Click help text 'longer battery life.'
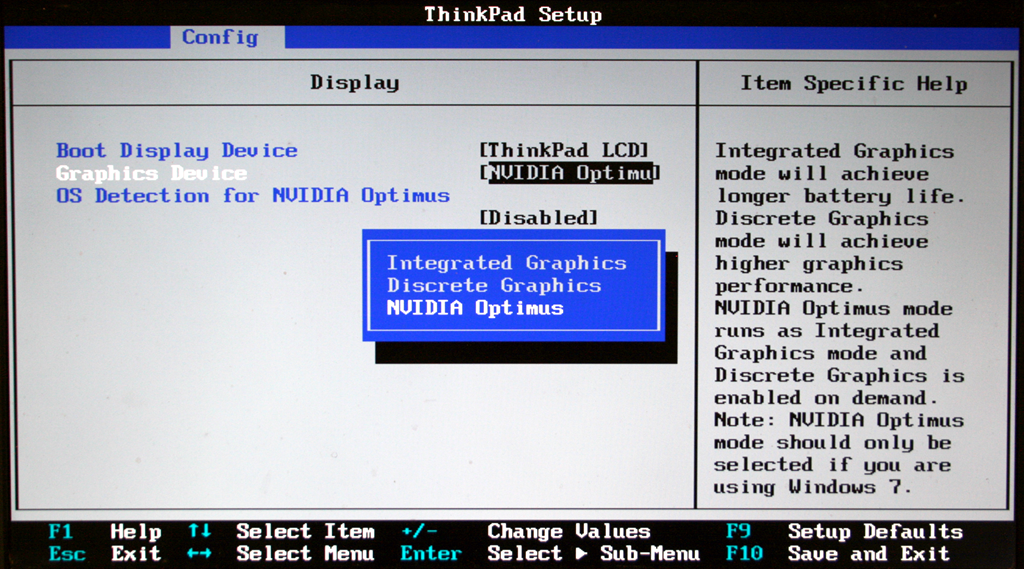This screenshot has width=1024, height=569. 840,196
